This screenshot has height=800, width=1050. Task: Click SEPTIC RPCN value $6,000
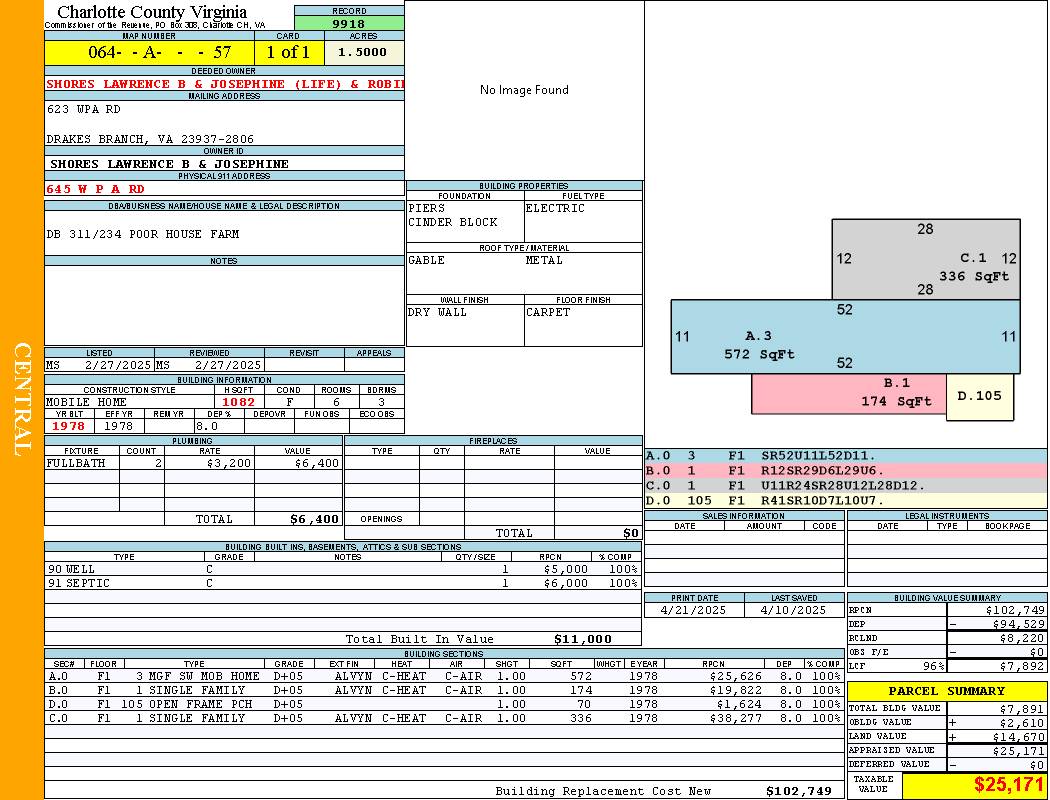(x=566, y=583)
